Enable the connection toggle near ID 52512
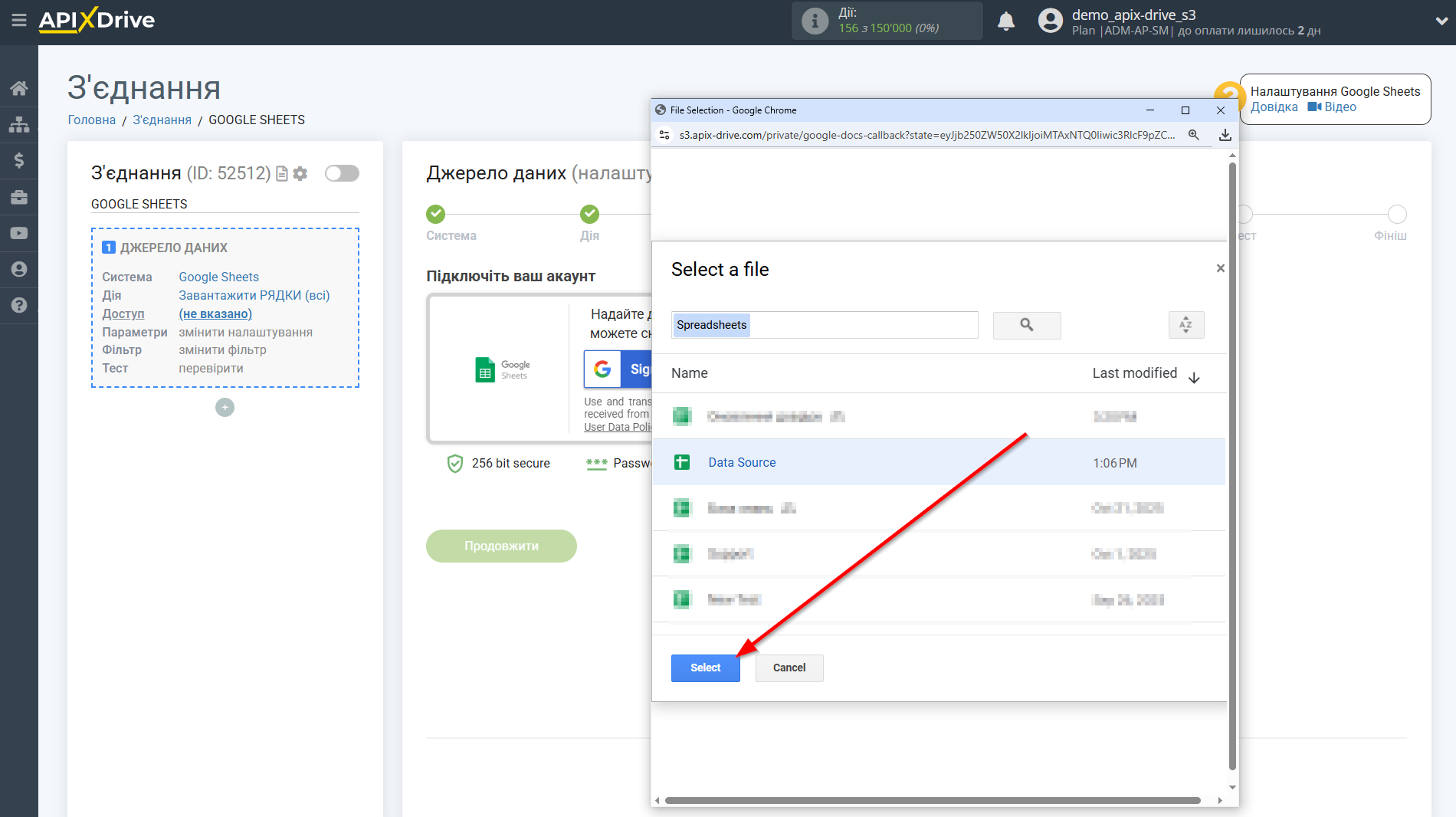Screen dimensions: 1456x817 click(x=342, y=173)
